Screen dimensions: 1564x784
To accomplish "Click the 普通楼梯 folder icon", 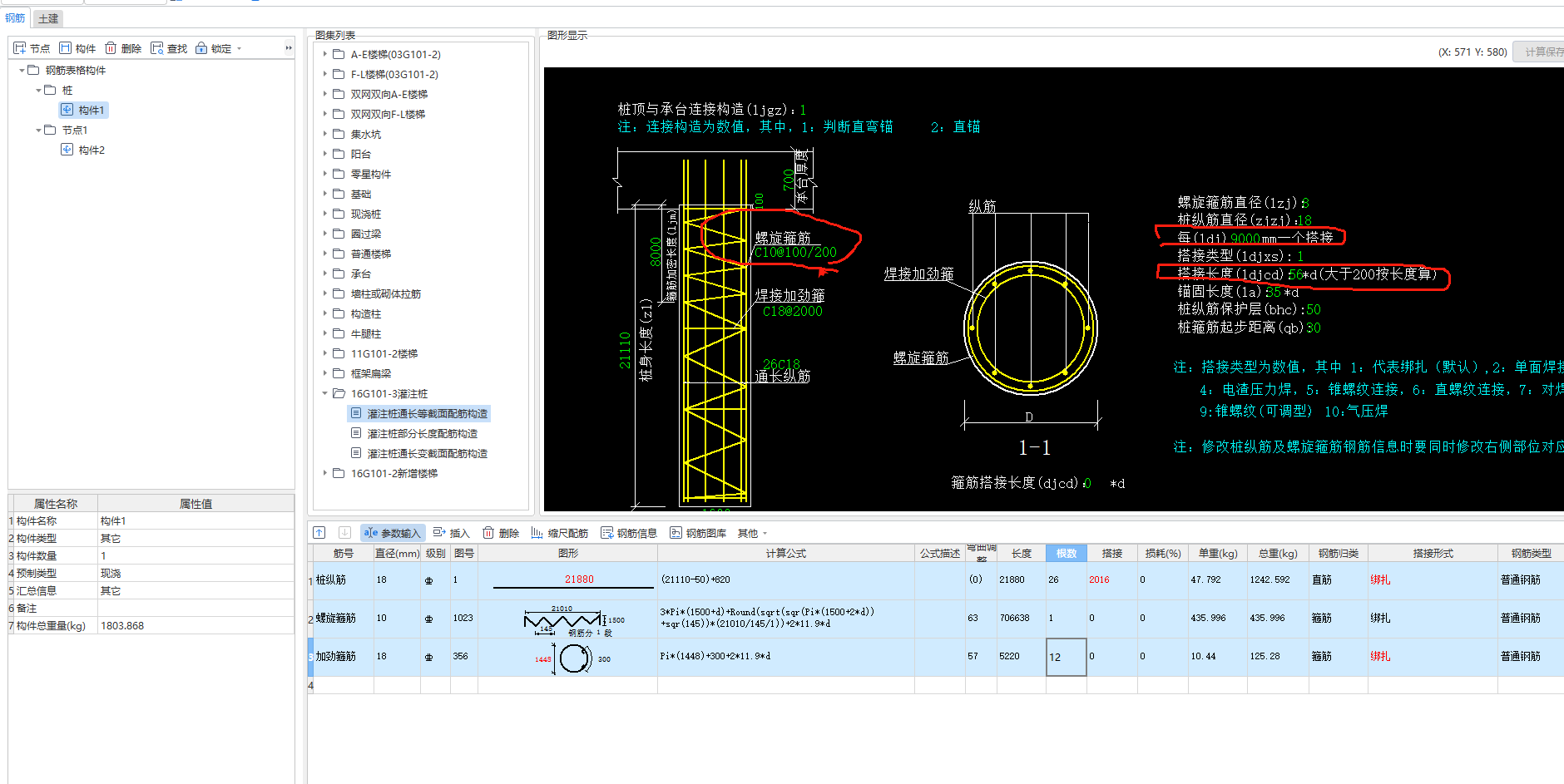I will [339, 254].
